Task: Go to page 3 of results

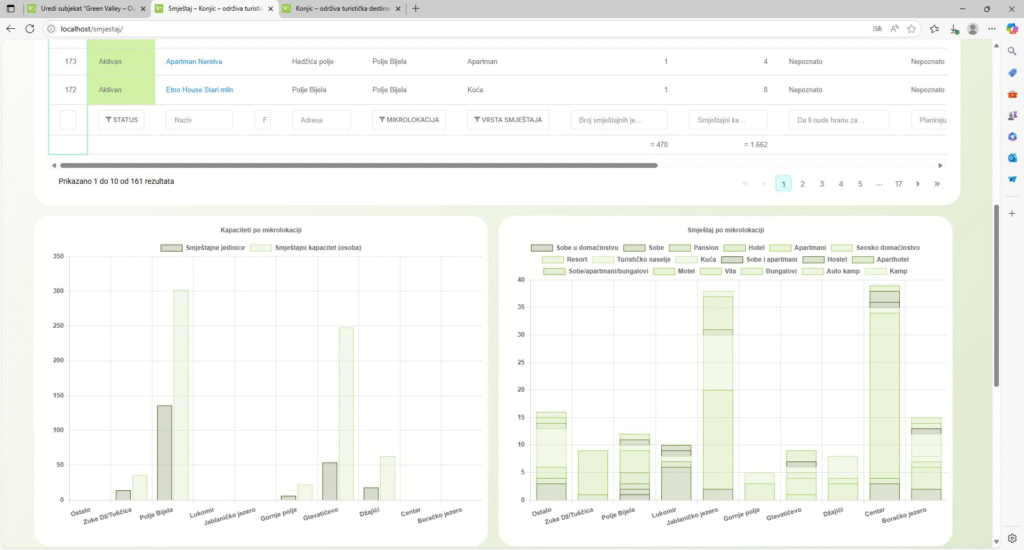Action: pos(822,184)
